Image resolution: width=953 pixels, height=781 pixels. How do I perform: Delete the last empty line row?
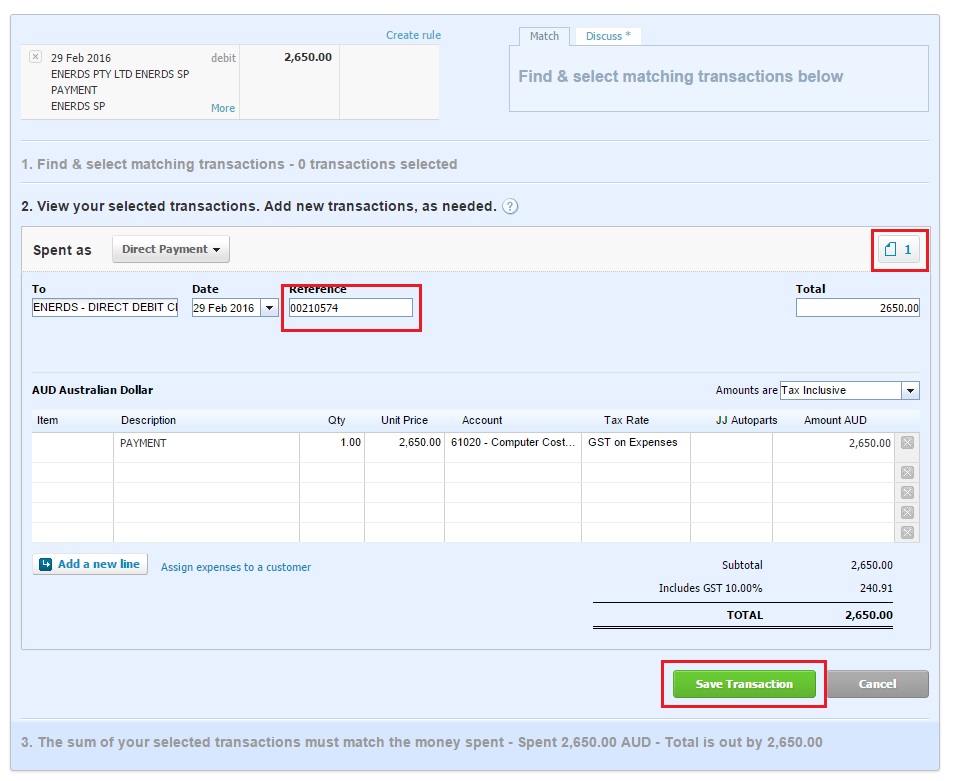(x=907, y=533)
